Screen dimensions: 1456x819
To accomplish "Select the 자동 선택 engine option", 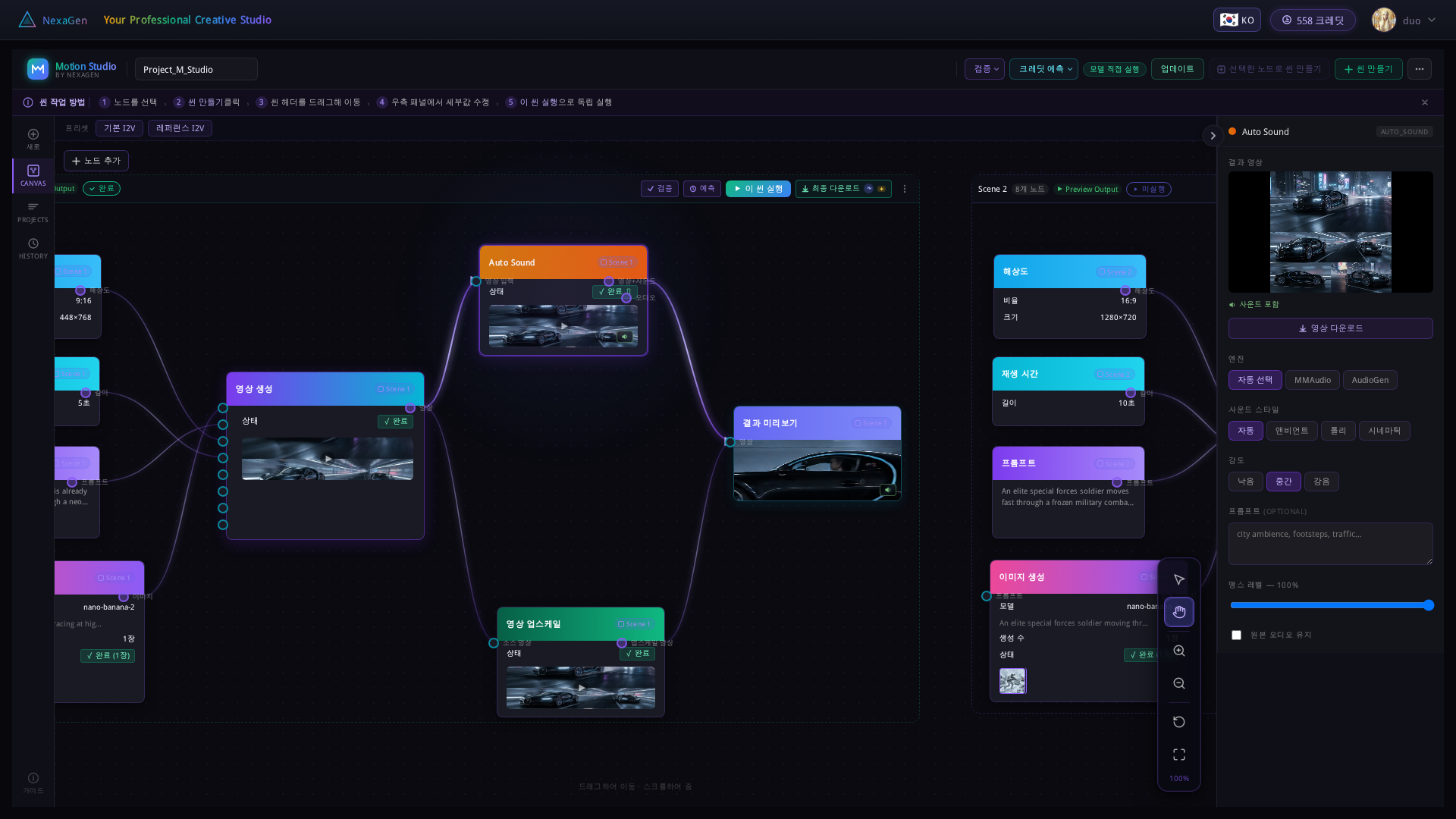I will click(x=1255, y=380).
